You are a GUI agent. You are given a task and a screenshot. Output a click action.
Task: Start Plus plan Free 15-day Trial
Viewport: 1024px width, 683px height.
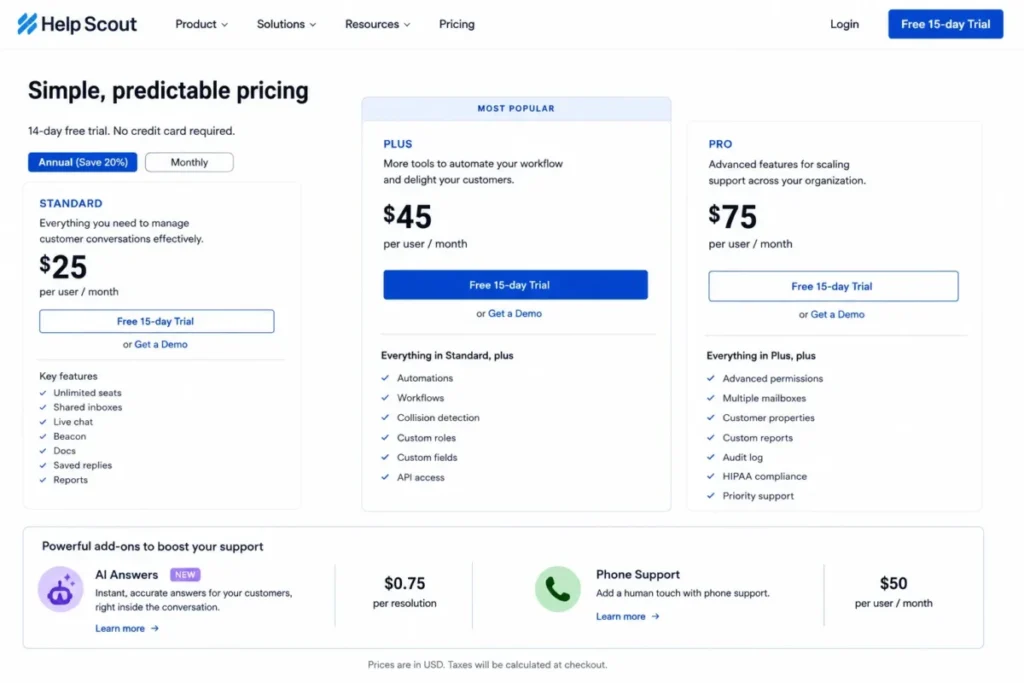pos(515,285)
